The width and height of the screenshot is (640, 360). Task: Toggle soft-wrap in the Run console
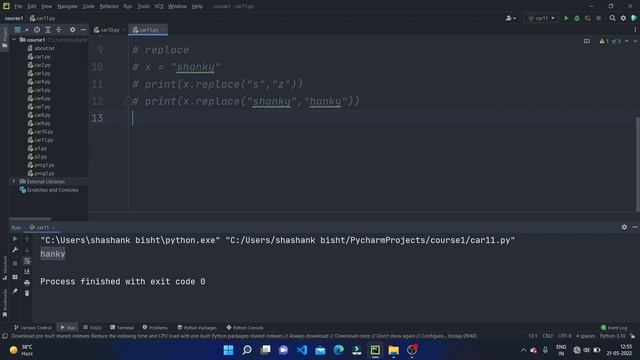[27, 261]
